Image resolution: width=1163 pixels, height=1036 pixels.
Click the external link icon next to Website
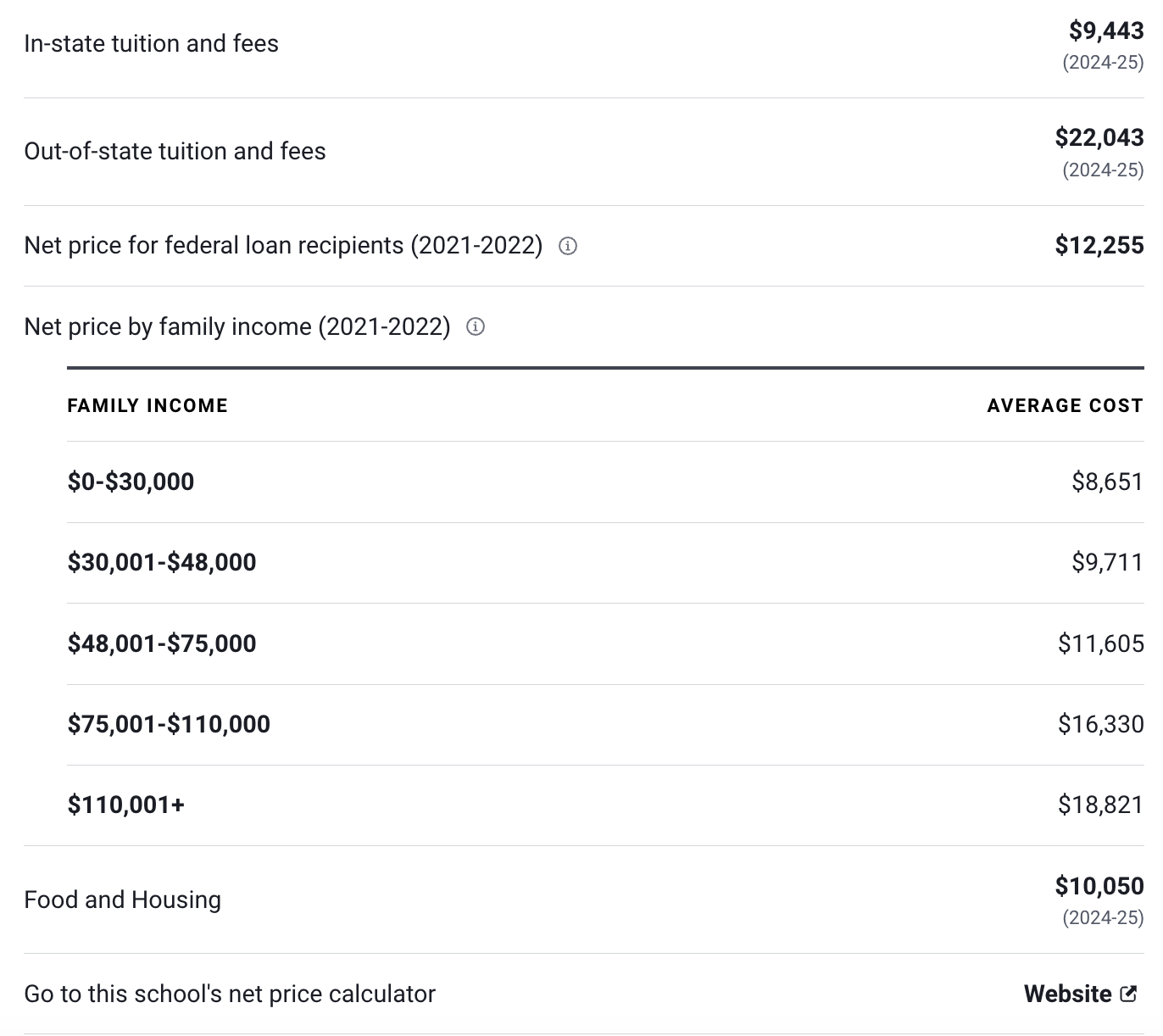tap(1128, 994)
